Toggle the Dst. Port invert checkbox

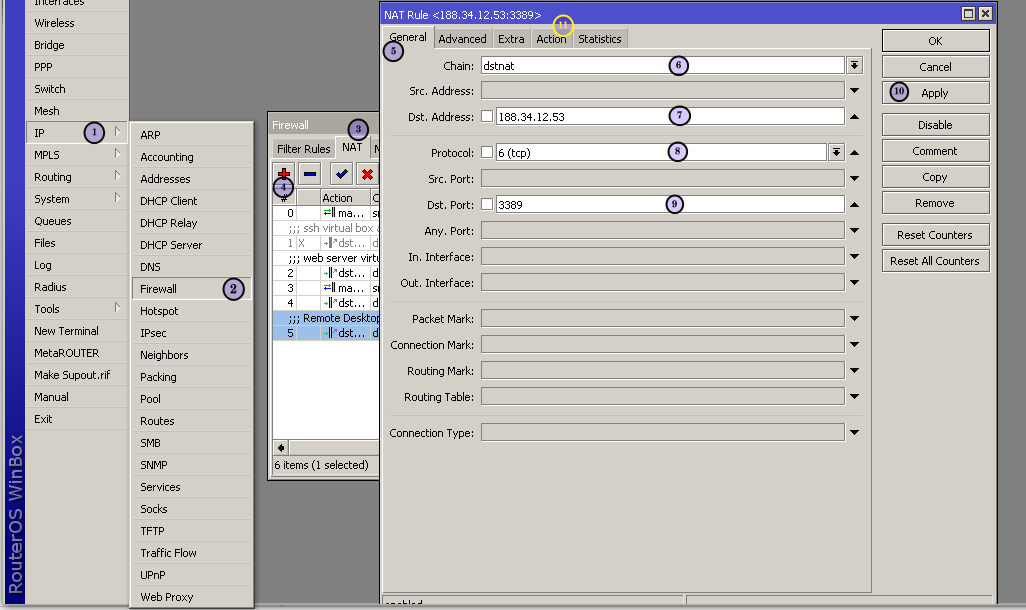487,204
